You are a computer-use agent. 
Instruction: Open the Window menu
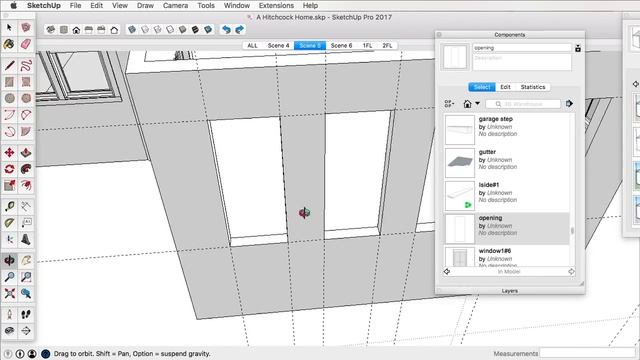[x=237, y=5]
